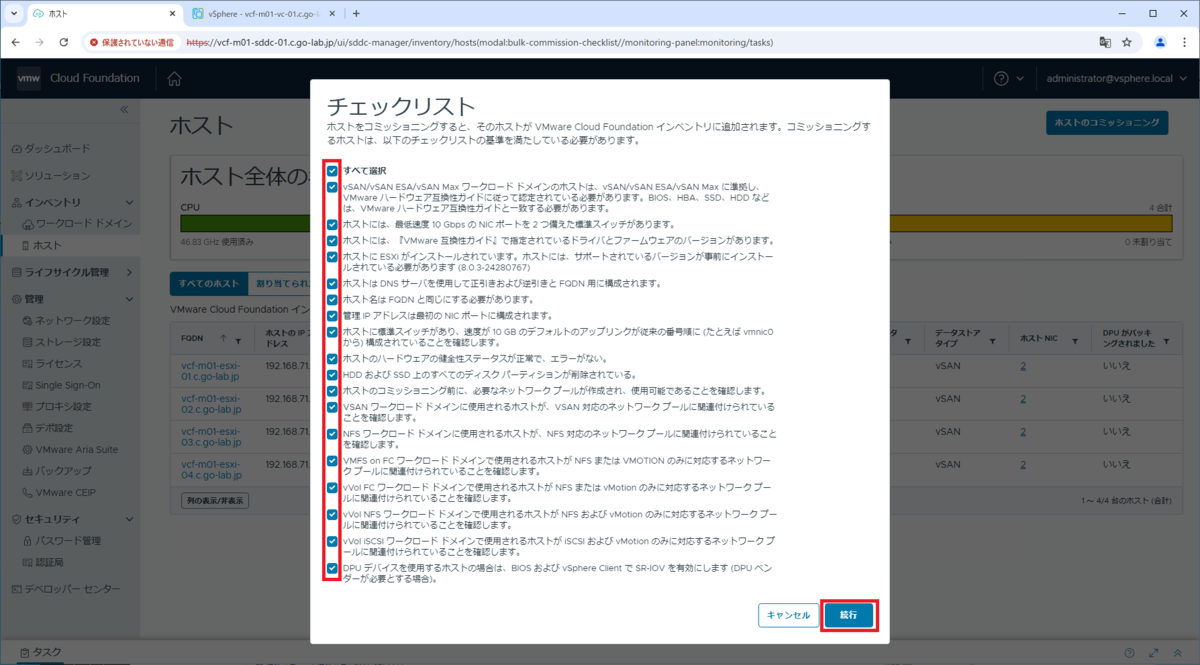This screenshot has height=665, width=1200.
Task: Sort the table by FQDN column header
Action: (x=192, y=339)
